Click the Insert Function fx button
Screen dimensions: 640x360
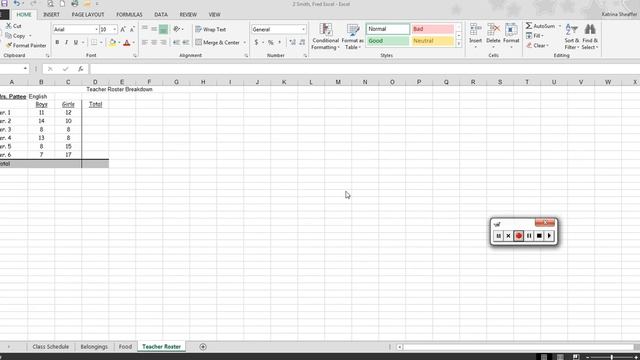pyautogui.click(x=80, y=69)
